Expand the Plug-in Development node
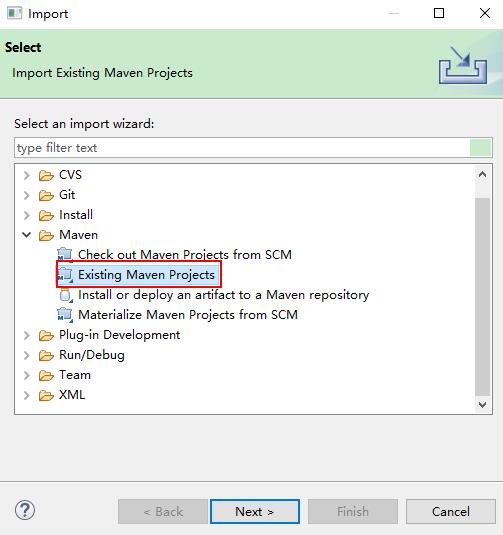This screenshot has width=503, height=535. tap(27, 335)
